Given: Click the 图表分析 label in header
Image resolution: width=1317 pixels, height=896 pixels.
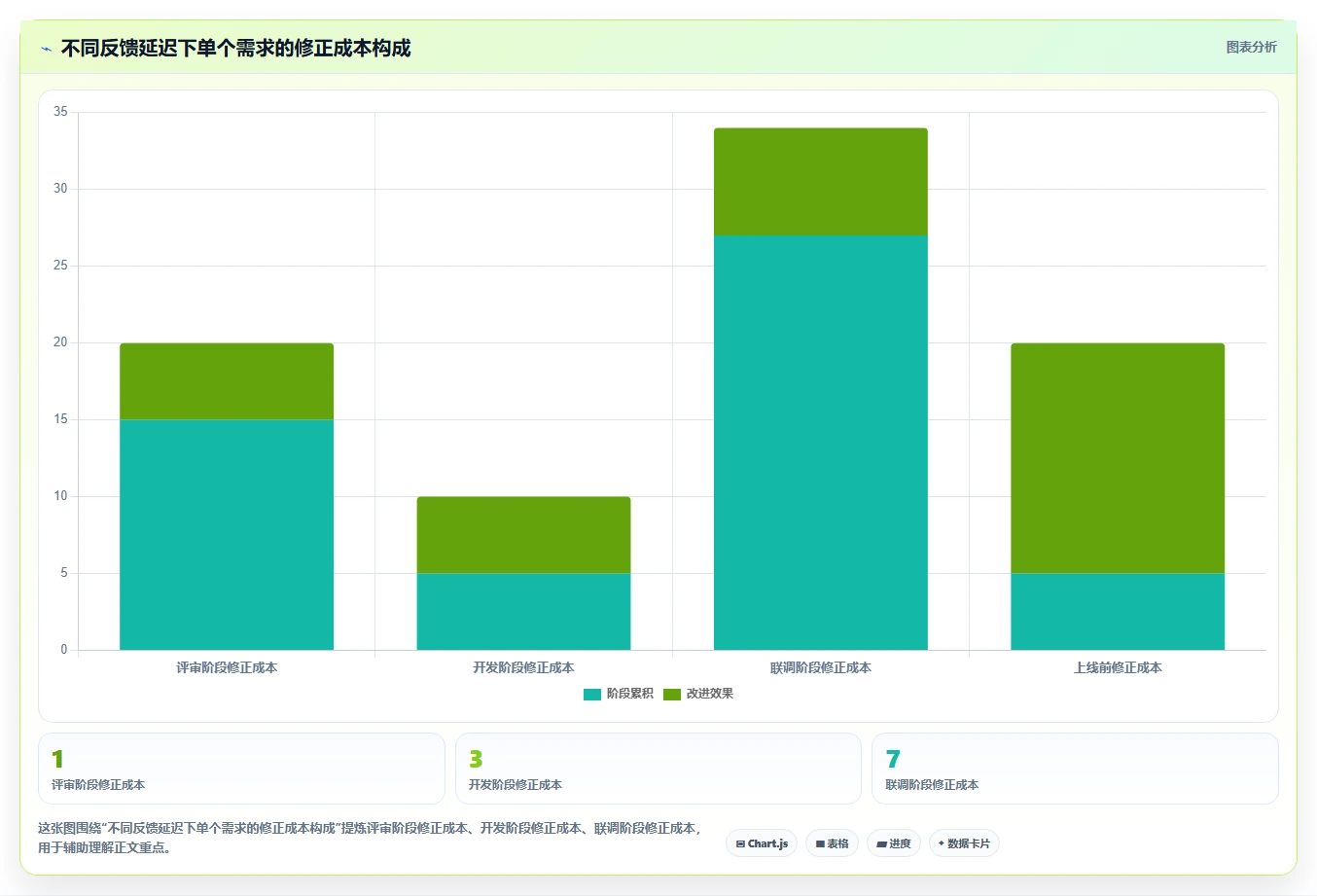Looking at the screenshot, I should pos(1251,47).
